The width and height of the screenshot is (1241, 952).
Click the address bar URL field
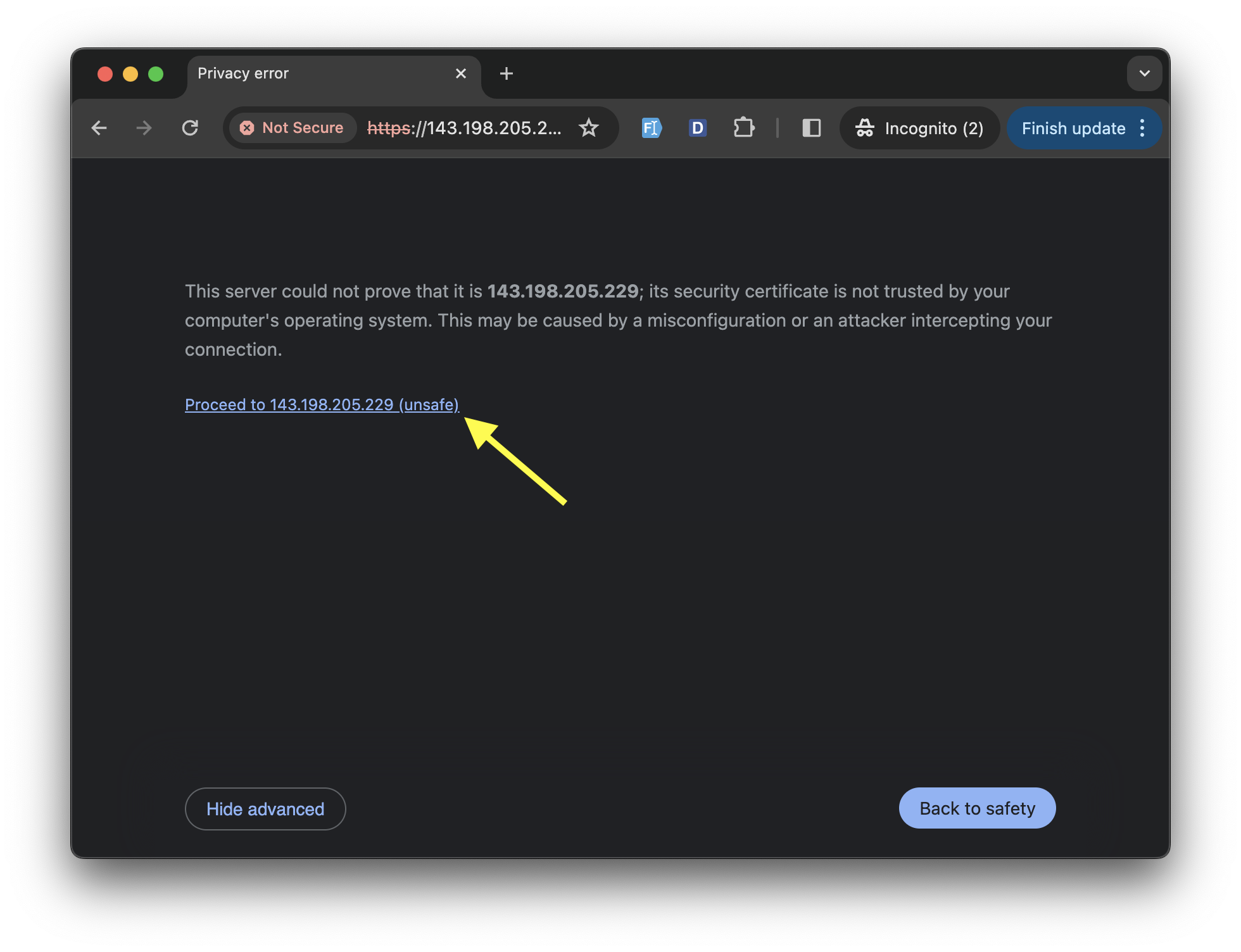(463, 128)
